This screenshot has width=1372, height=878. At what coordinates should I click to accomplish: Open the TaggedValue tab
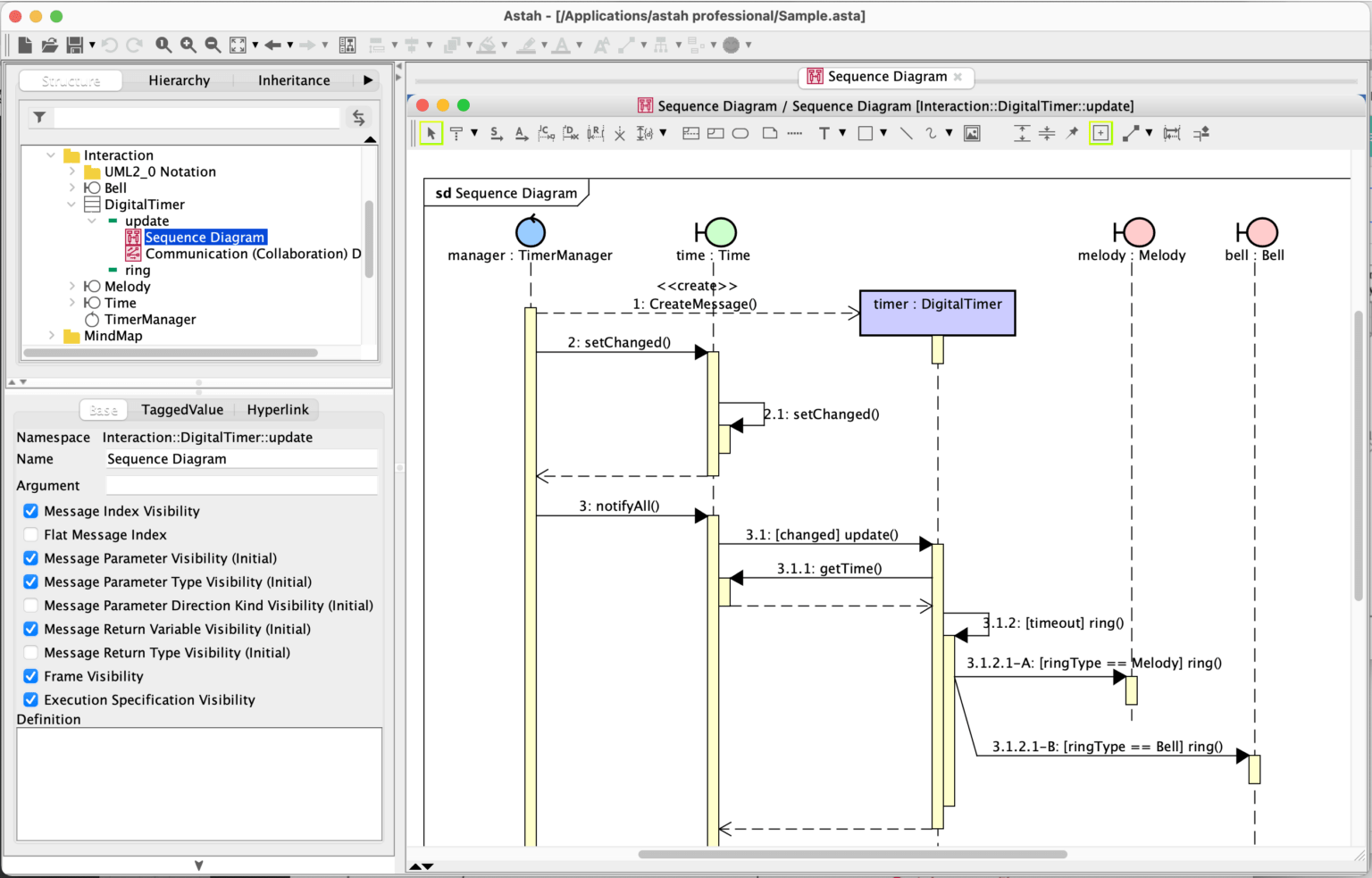182,410
